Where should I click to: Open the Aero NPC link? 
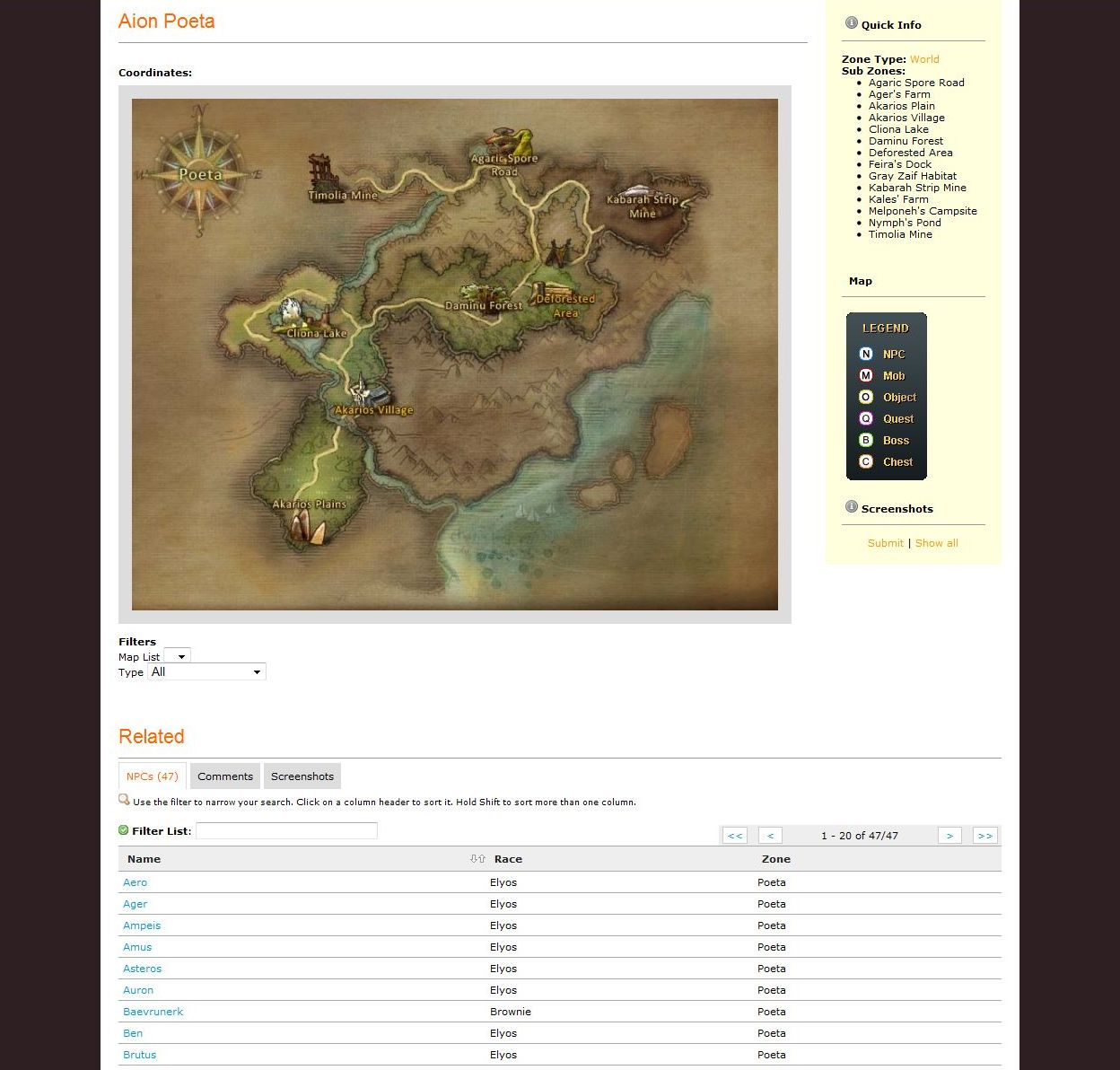pos(135,882)
